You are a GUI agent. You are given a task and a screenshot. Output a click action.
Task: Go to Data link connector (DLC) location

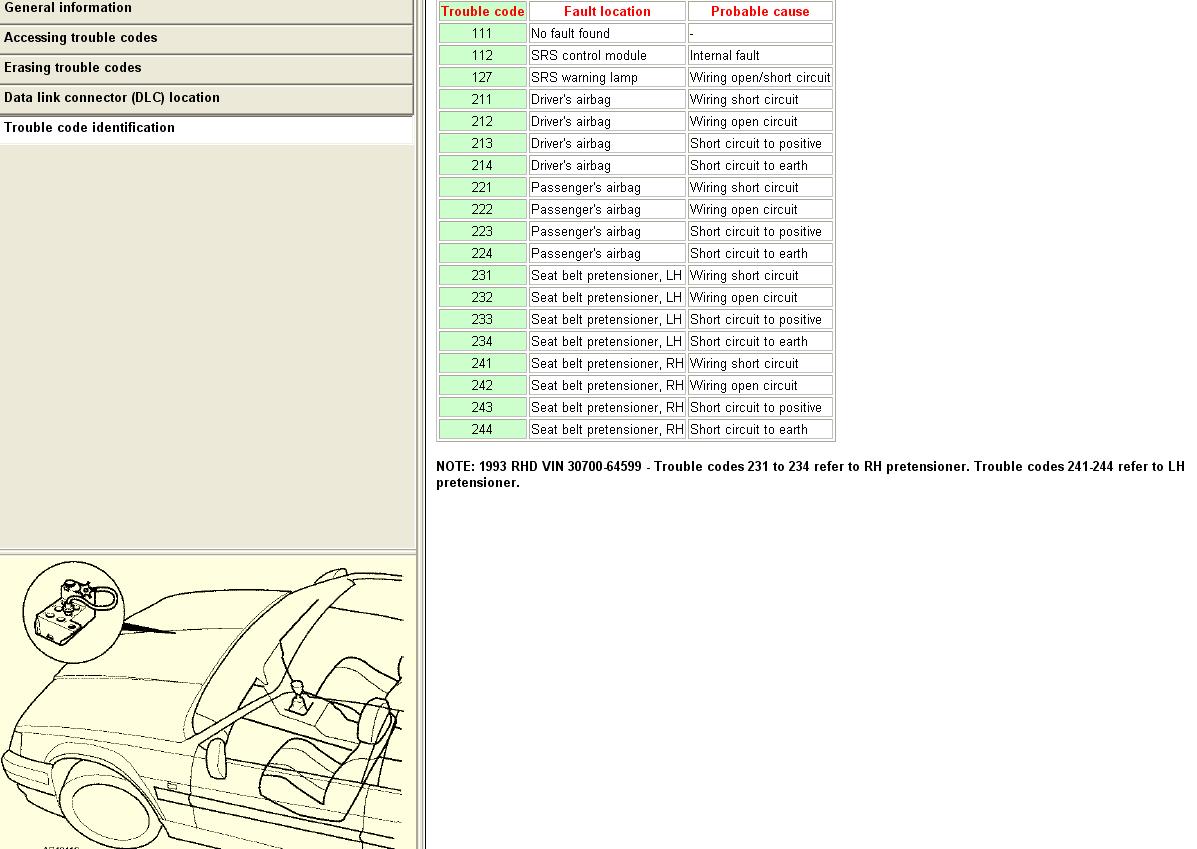click(112, 98)
